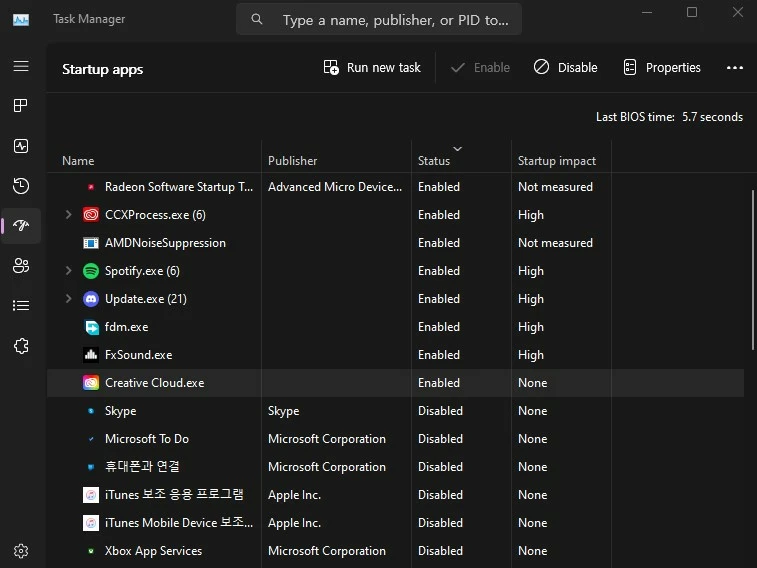Click the Xbox App Services icon

[91, 551]
